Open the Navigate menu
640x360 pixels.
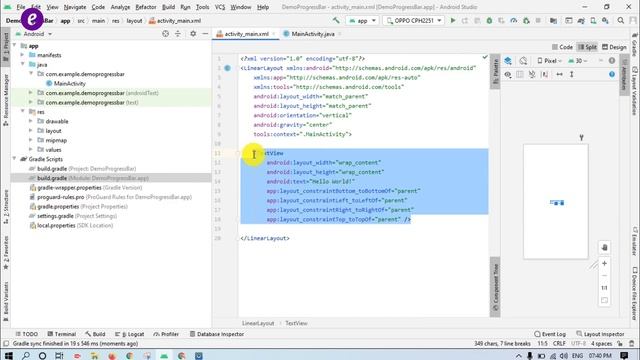pyautogui.click(x=75, y=7)
